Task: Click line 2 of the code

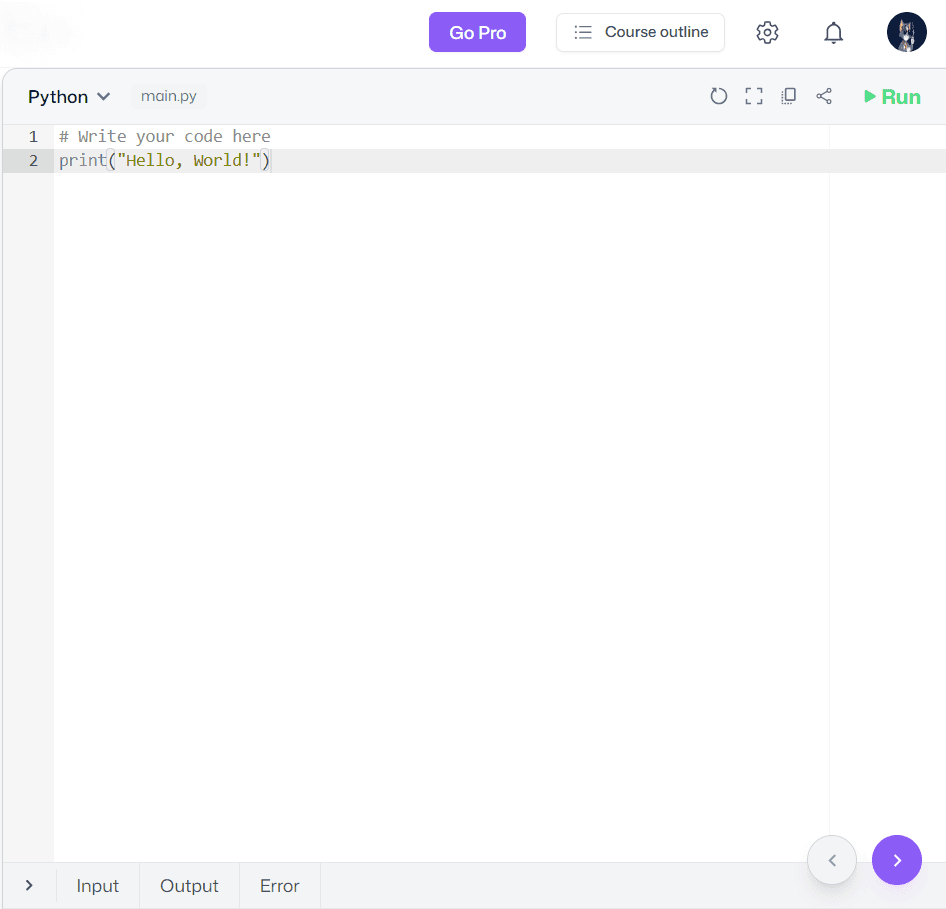Action: (165, 160)
